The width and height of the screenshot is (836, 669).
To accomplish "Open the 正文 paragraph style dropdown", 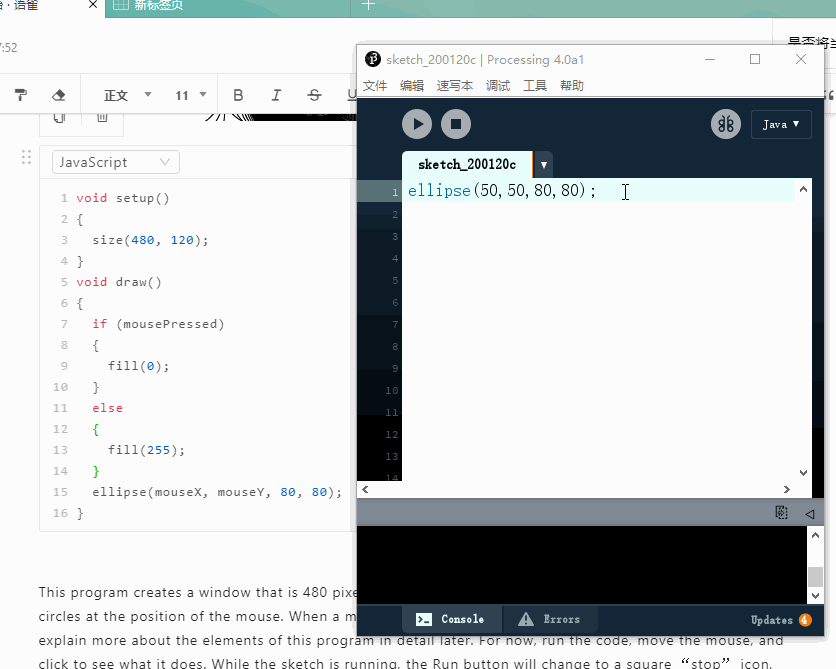I will click(x=127, y=95).
